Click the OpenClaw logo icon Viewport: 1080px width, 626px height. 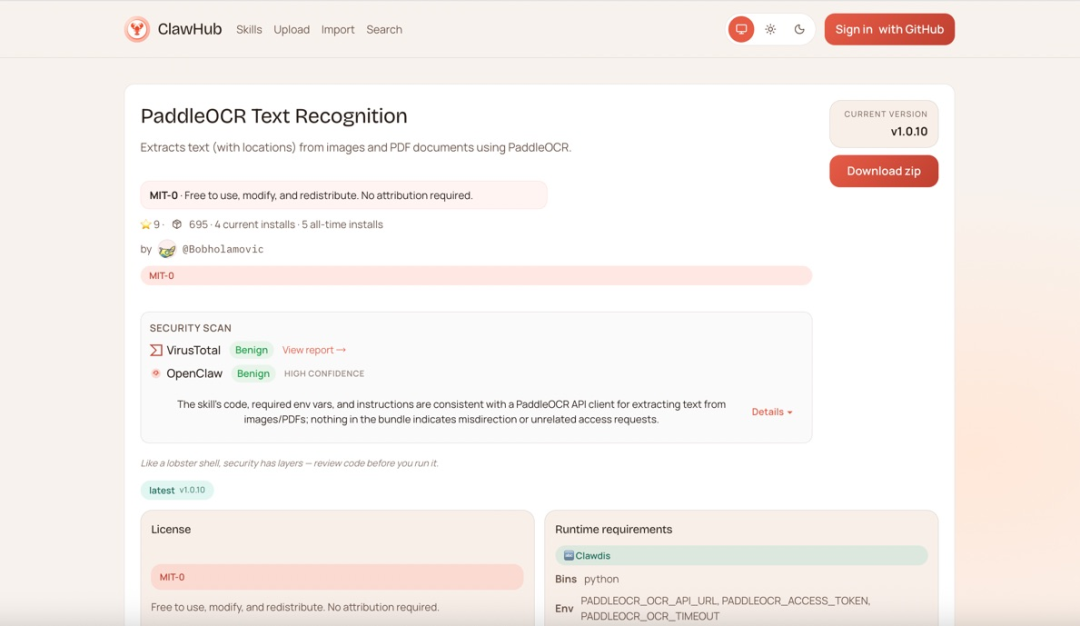click(x=156, y=373)
